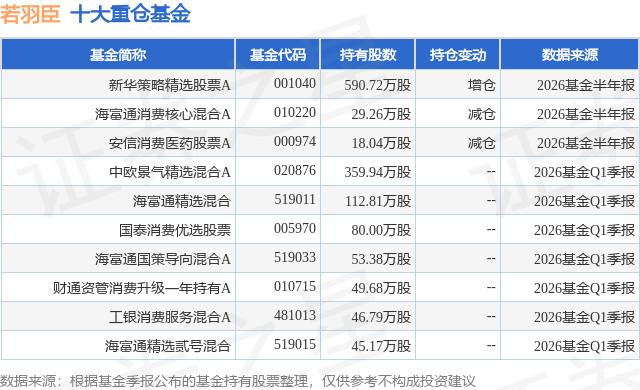Select fund 安信消费医药股票A
Image resolution: width=640 pixels, height=390 pixels.
click(x=169, y=143)
